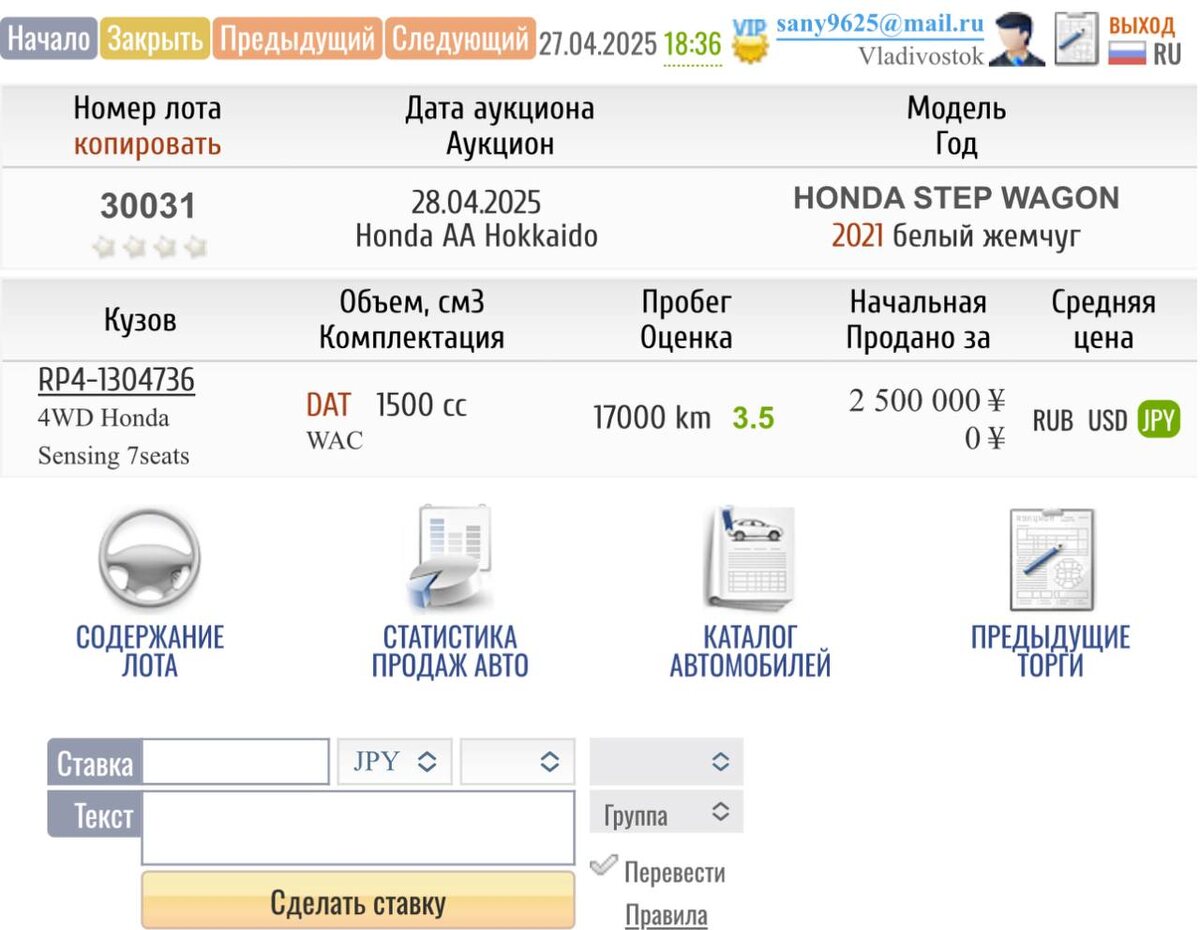Viewport: 1200px width, 930px height.
Task: Open chassis number RP4-1304736 link
Action: (116, 380)
